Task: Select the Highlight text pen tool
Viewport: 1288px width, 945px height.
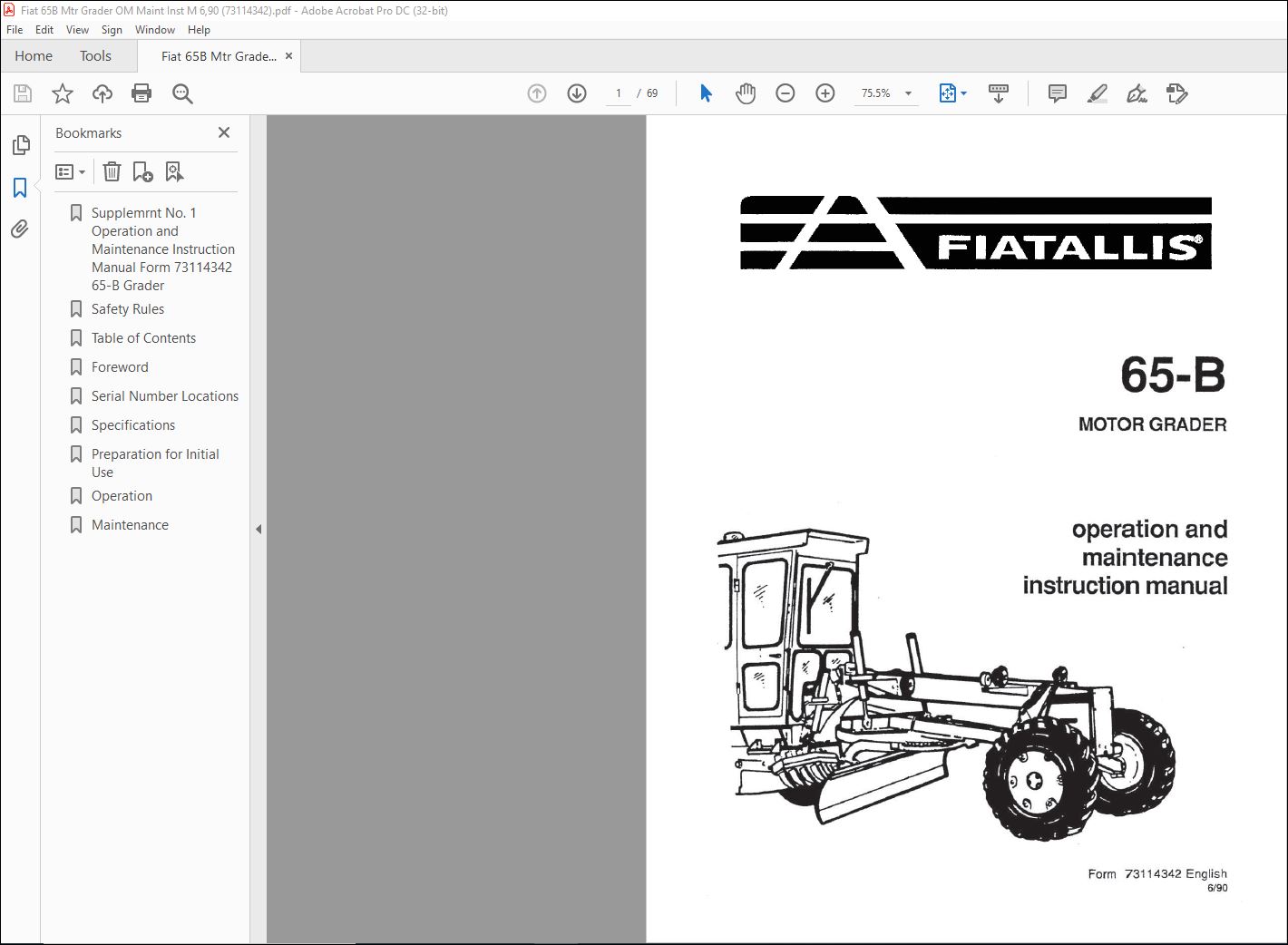Action: click(x=1098, y=93)
